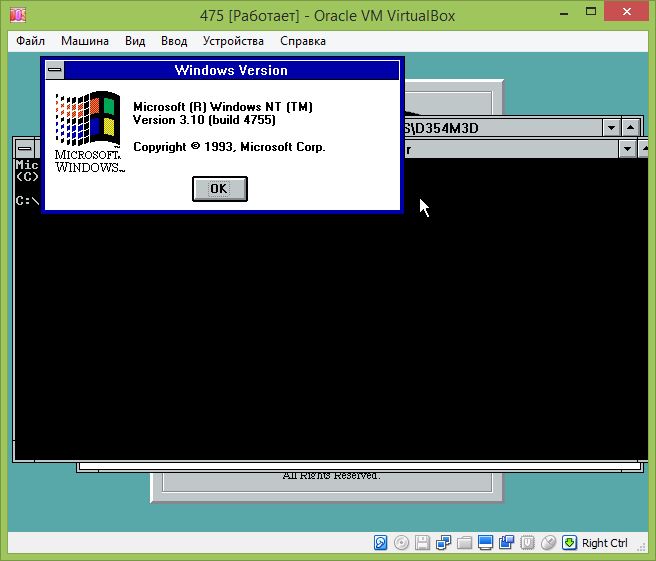
Task: Open the Устройства menu
Action: tap(233, 41)
